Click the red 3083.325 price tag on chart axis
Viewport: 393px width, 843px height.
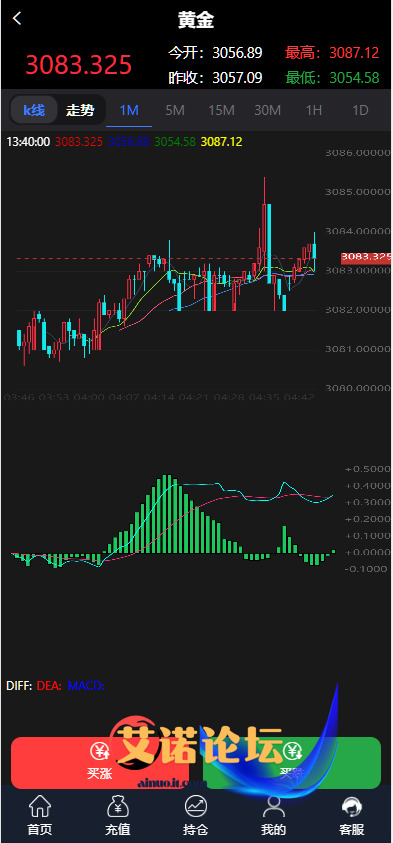pos(366,257)
